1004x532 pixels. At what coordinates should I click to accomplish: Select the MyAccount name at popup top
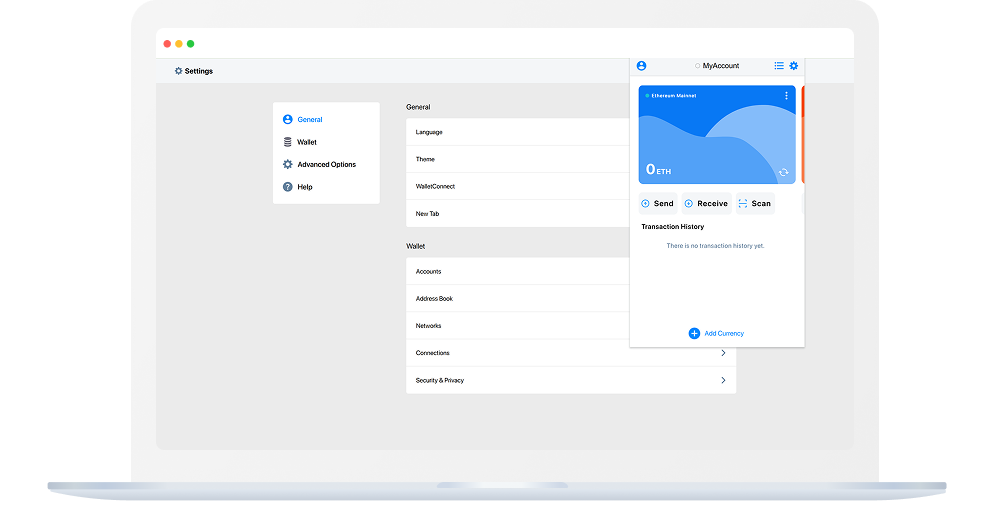(x=720, y=66)
